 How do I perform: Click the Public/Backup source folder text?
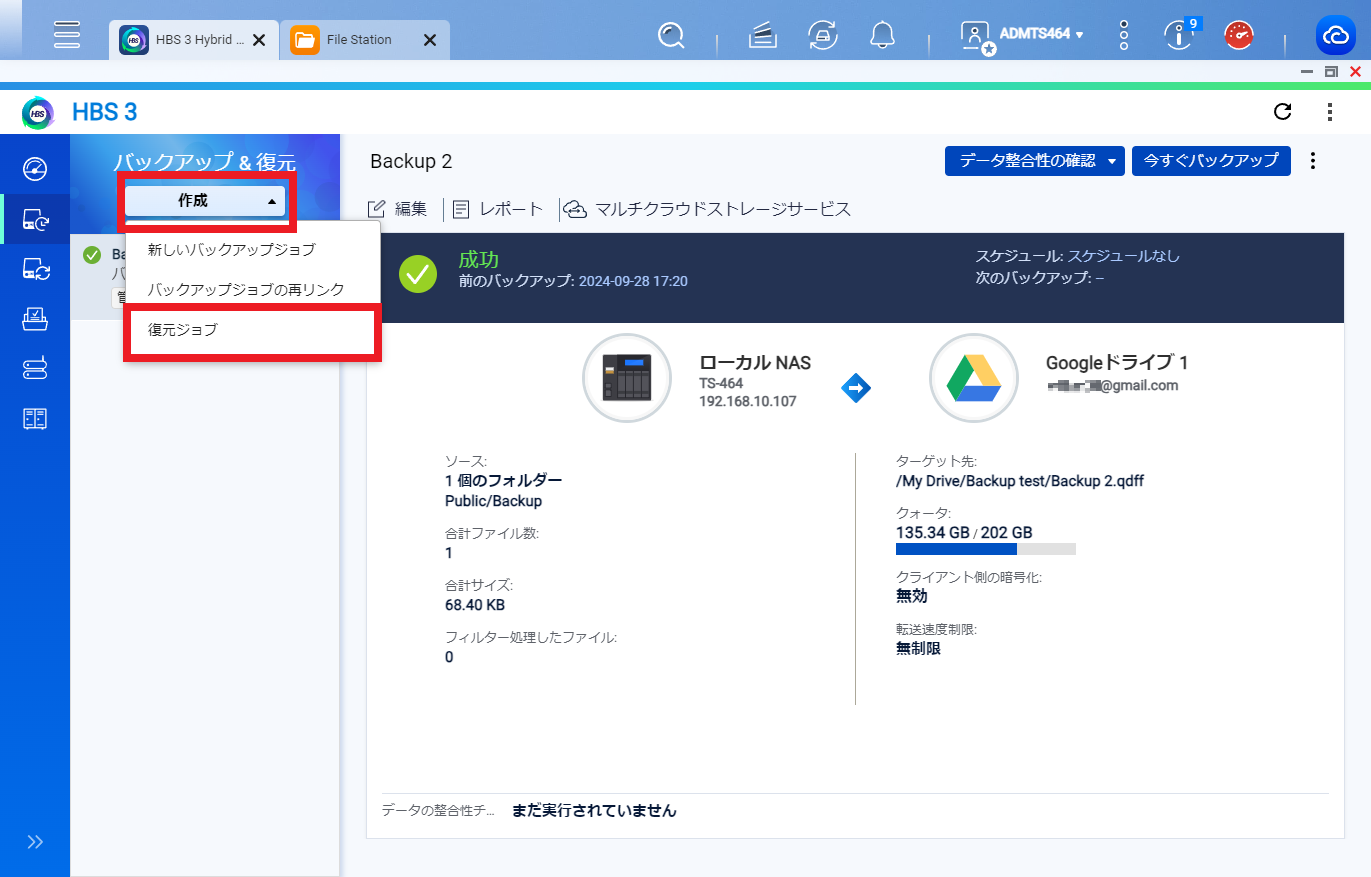coord(494,500)
